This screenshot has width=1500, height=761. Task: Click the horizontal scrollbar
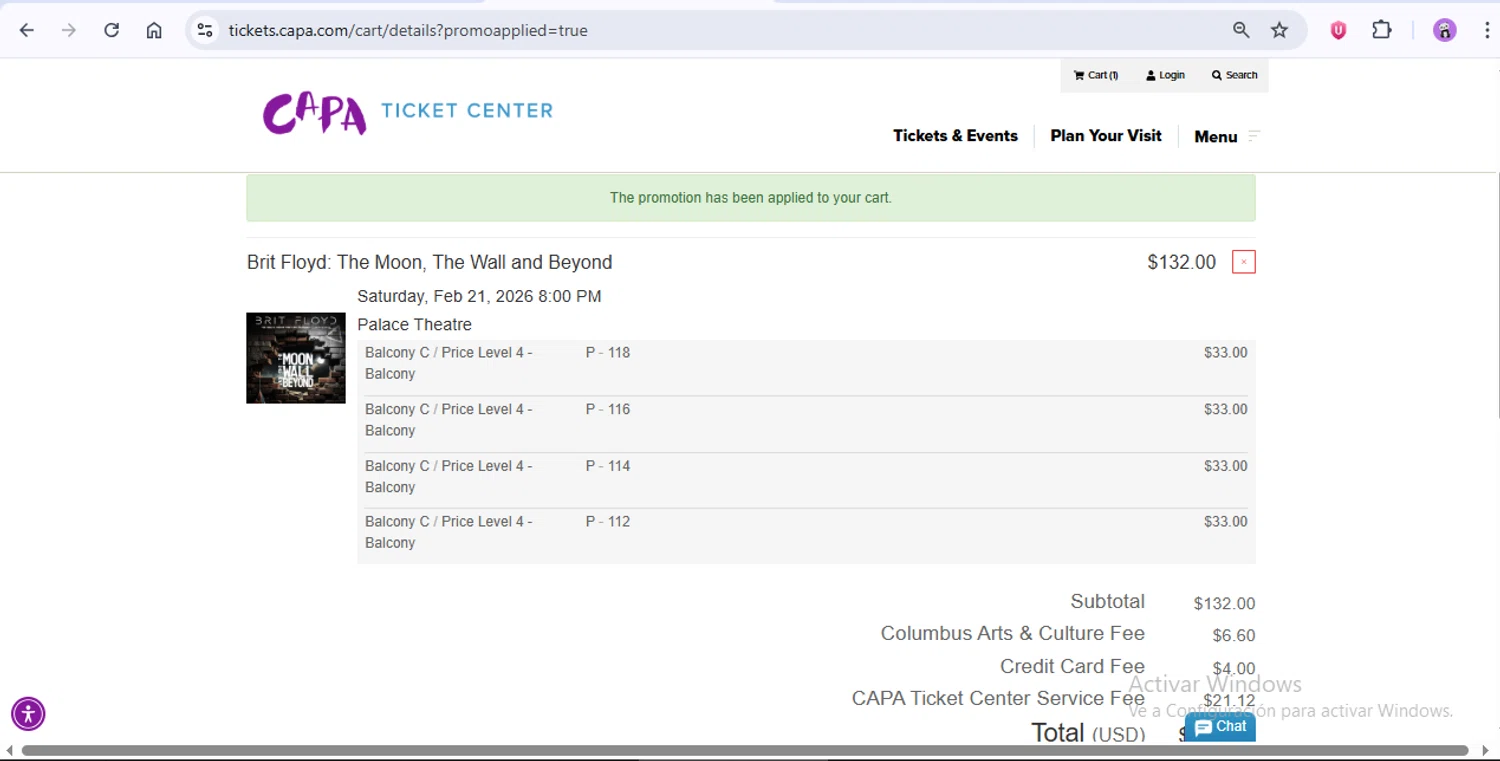(x=744, y=751)
